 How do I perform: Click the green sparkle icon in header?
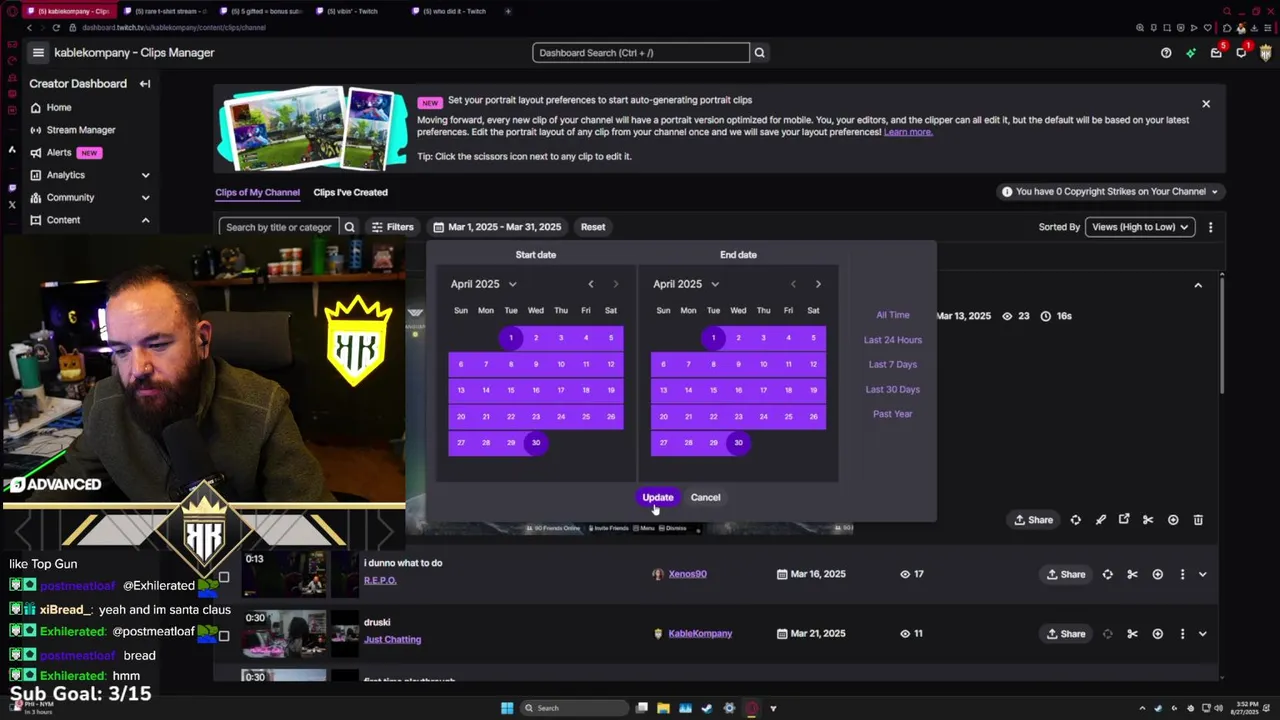[1191, 53]
